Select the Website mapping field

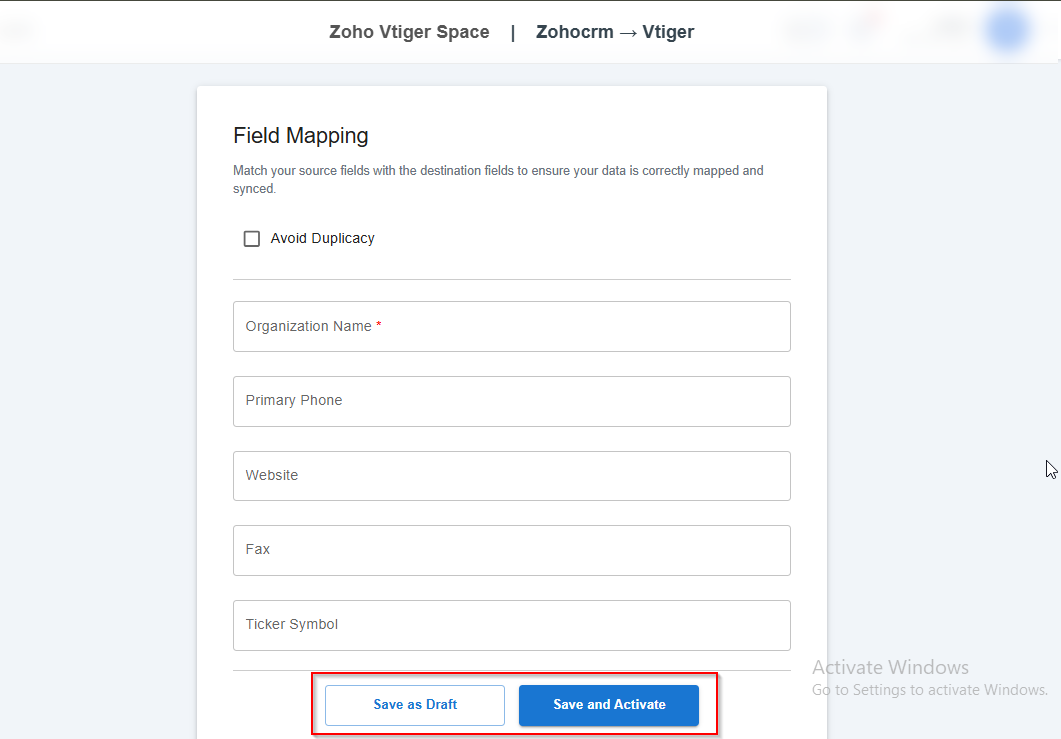511,476
